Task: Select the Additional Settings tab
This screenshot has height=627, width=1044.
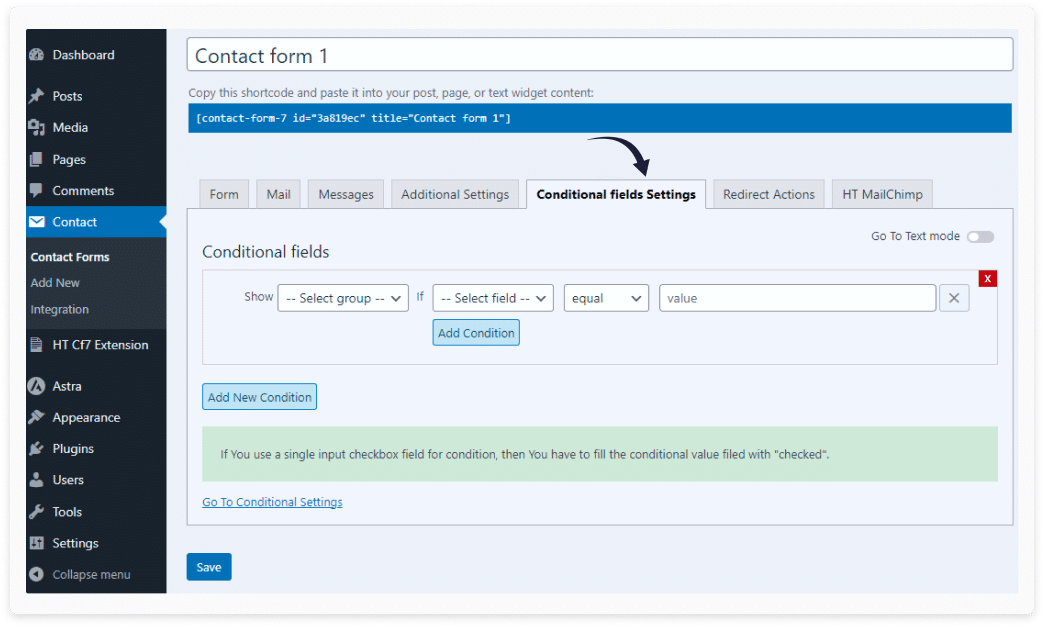Action: [455, 195]
